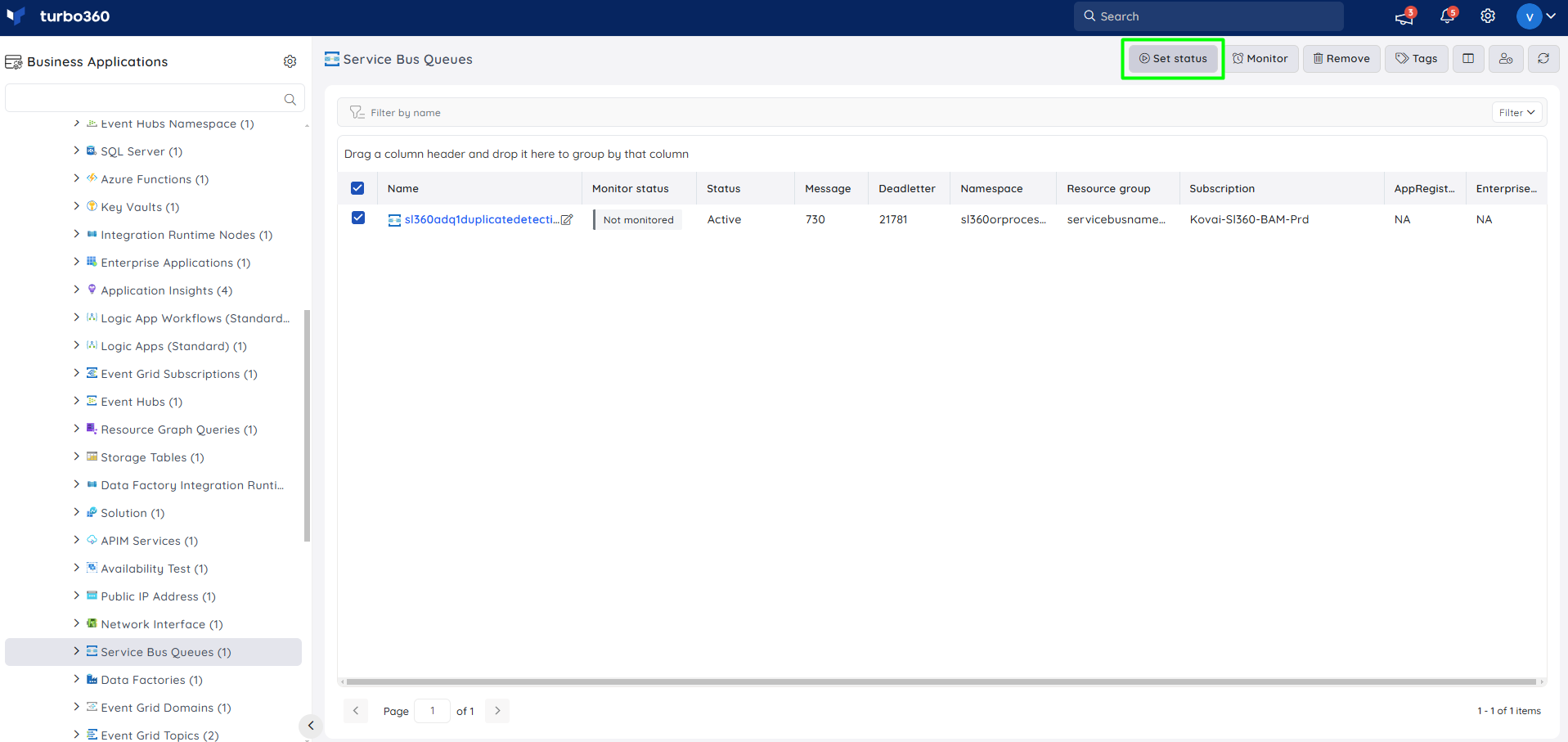The image size is (1568, 742).
Task: Go to previous page arrow
Action: tap(356, 711)
